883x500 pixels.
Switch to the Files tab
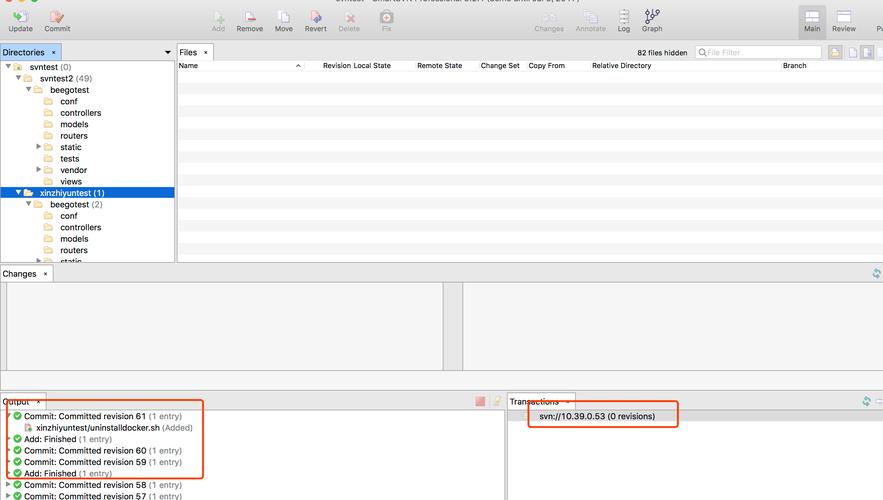[x=188, y=52]
